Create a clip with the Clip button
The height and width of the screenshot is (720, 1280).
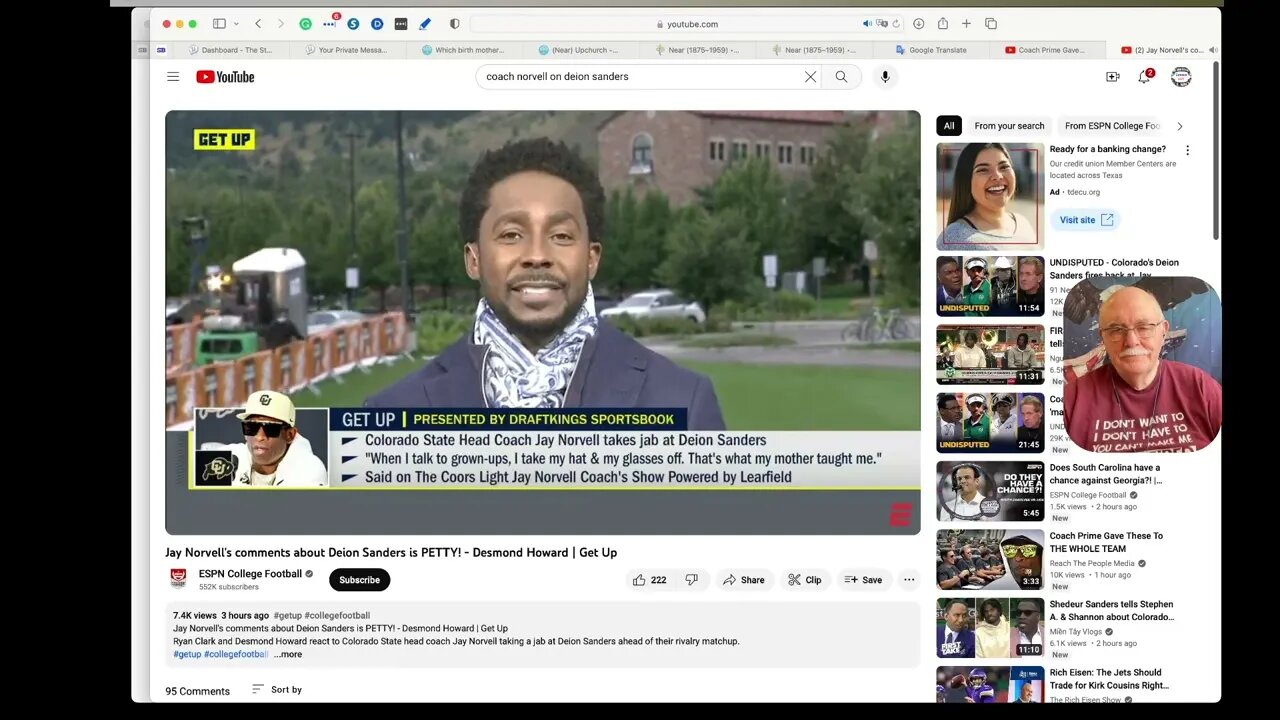(x=804, y=580)
